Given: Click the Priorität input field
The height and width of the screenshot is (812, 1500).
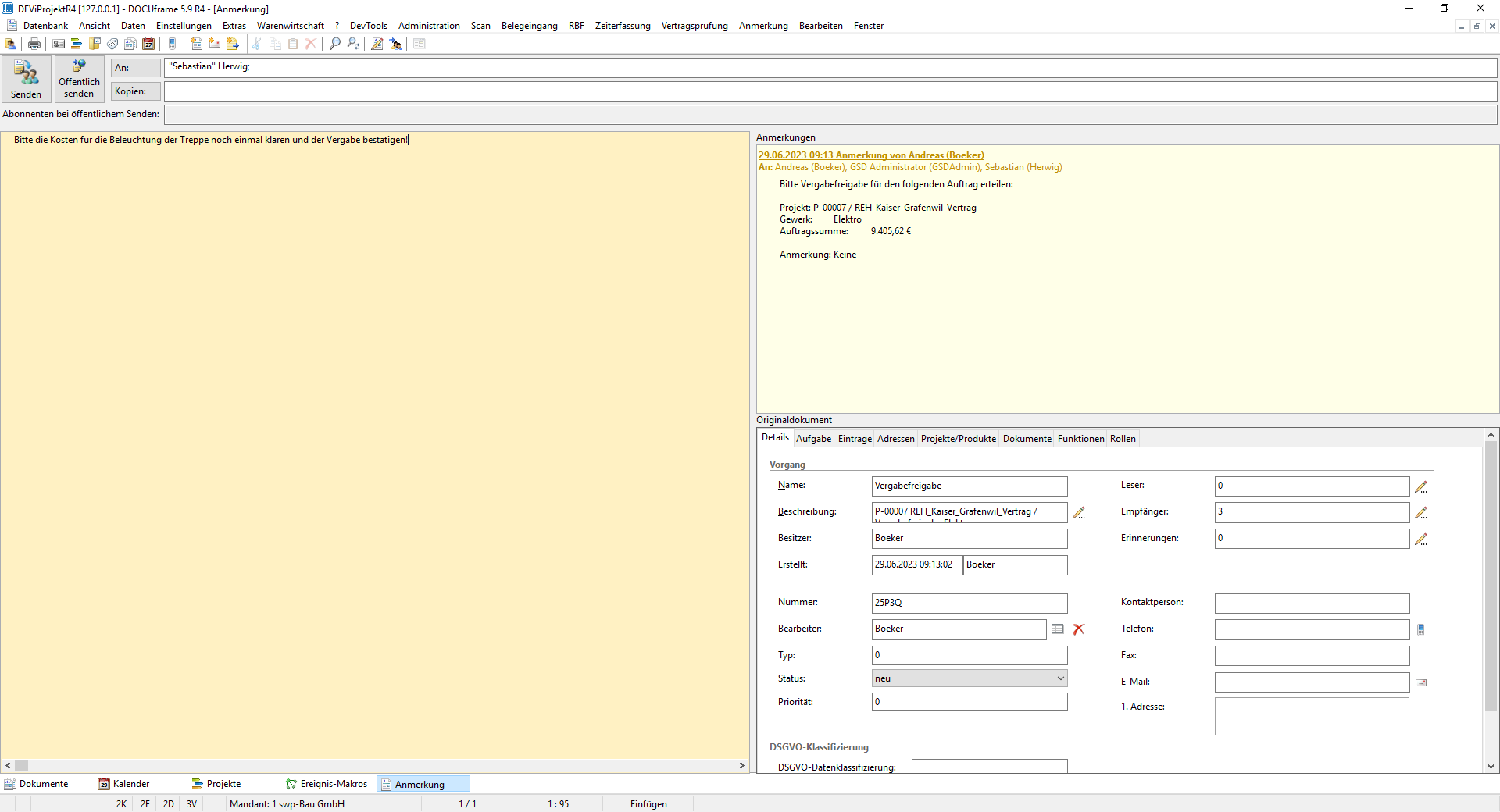Looking at the screenshot, I should click(970, 702).
